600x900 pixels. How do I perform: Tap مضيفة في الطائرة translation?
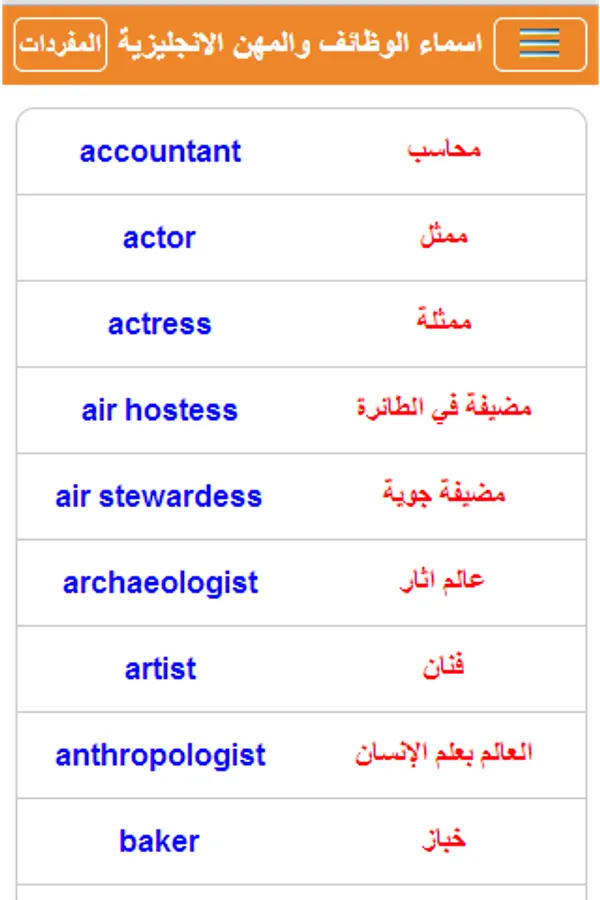tap(443, 409)
